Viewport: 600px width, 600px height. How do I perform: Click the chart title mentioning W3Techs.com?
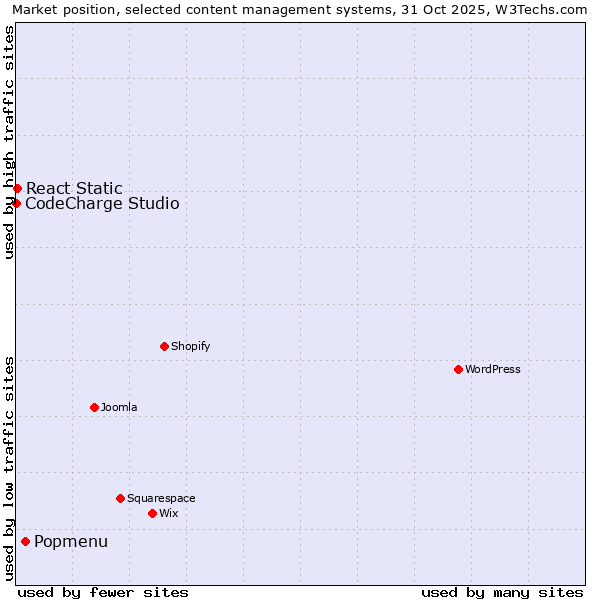click(x=300, y=9)
